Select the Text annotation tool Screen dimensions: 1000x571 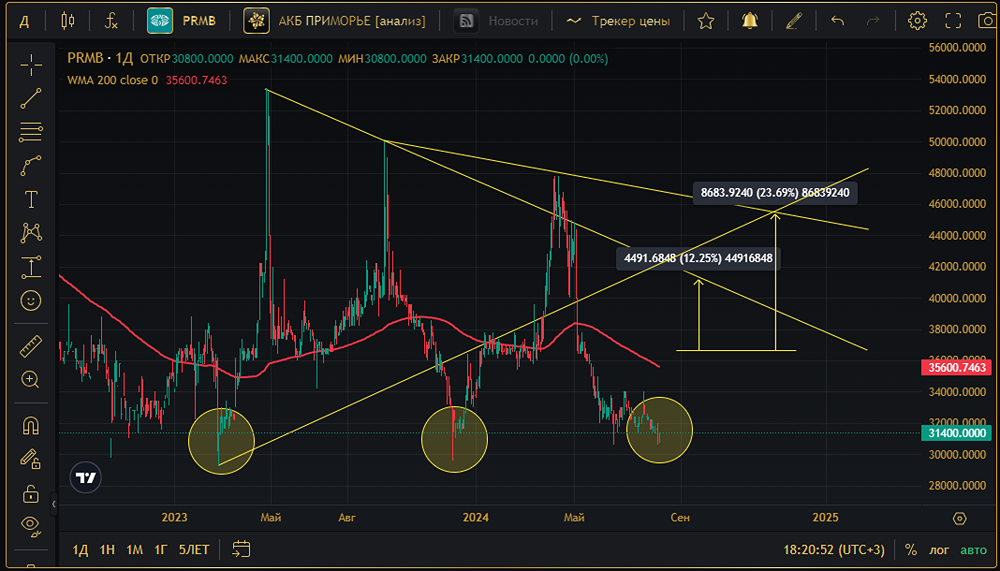[31, 200]
